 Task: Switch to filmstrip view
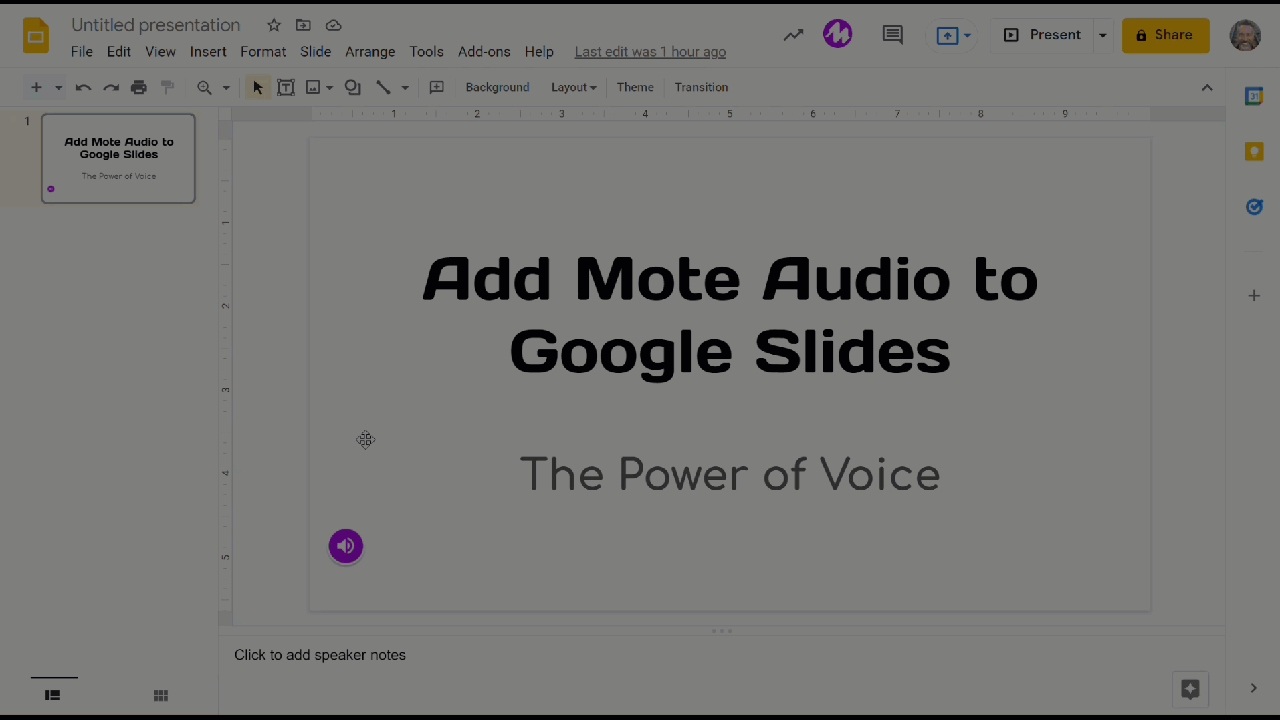point(53,695)
